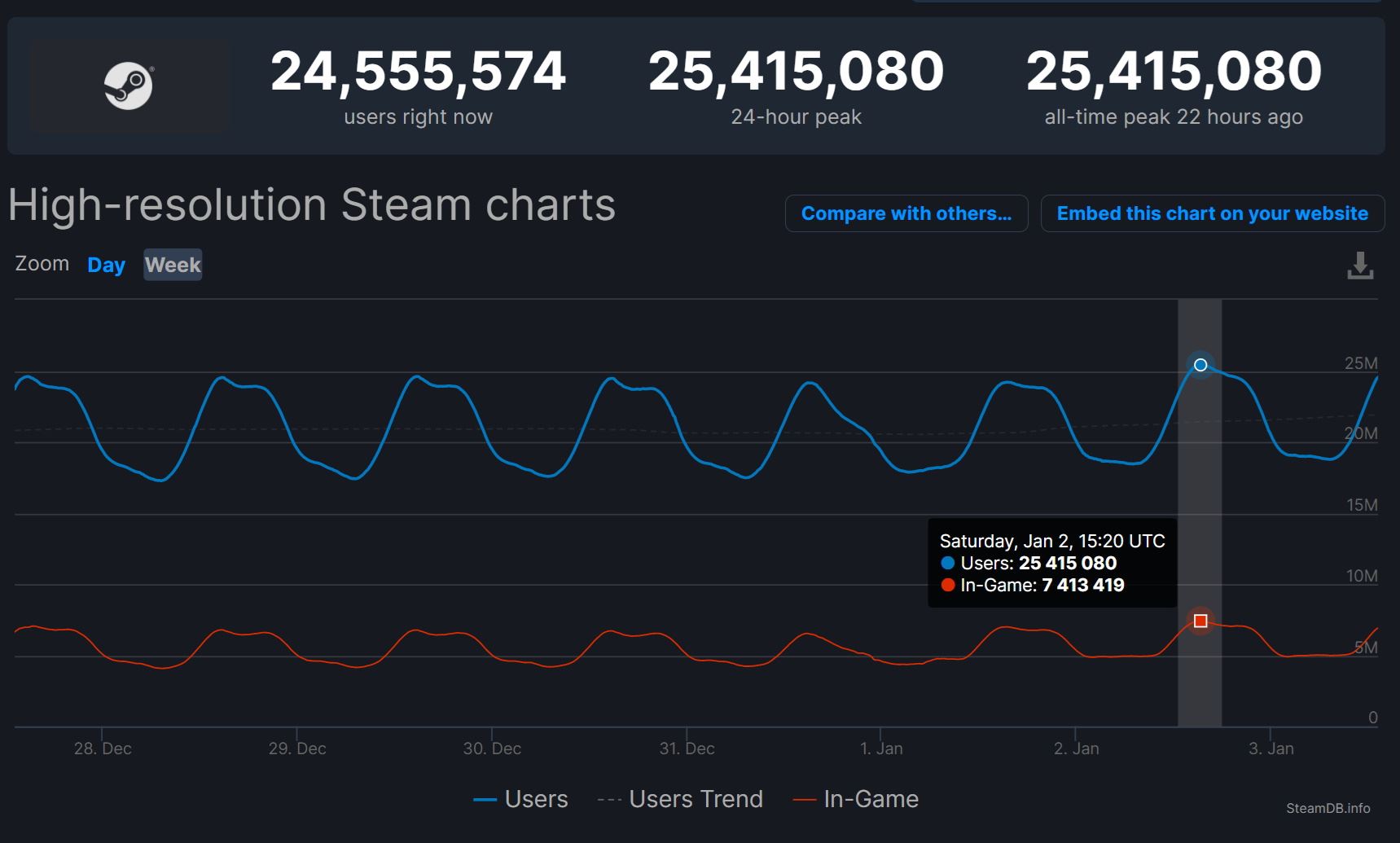1400x843 pixels.
Task: Click the 24,555,574 users right now figure
Action: click(x=418, y=72)
